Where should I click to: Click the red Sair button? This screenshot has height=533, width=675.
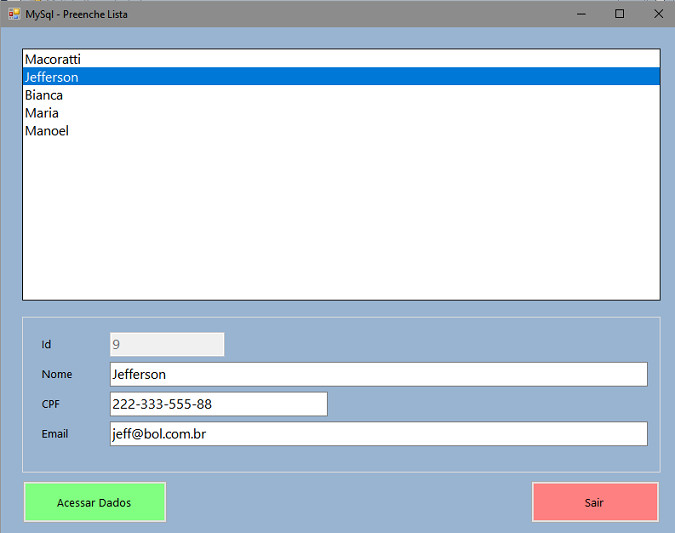[595, 502]
